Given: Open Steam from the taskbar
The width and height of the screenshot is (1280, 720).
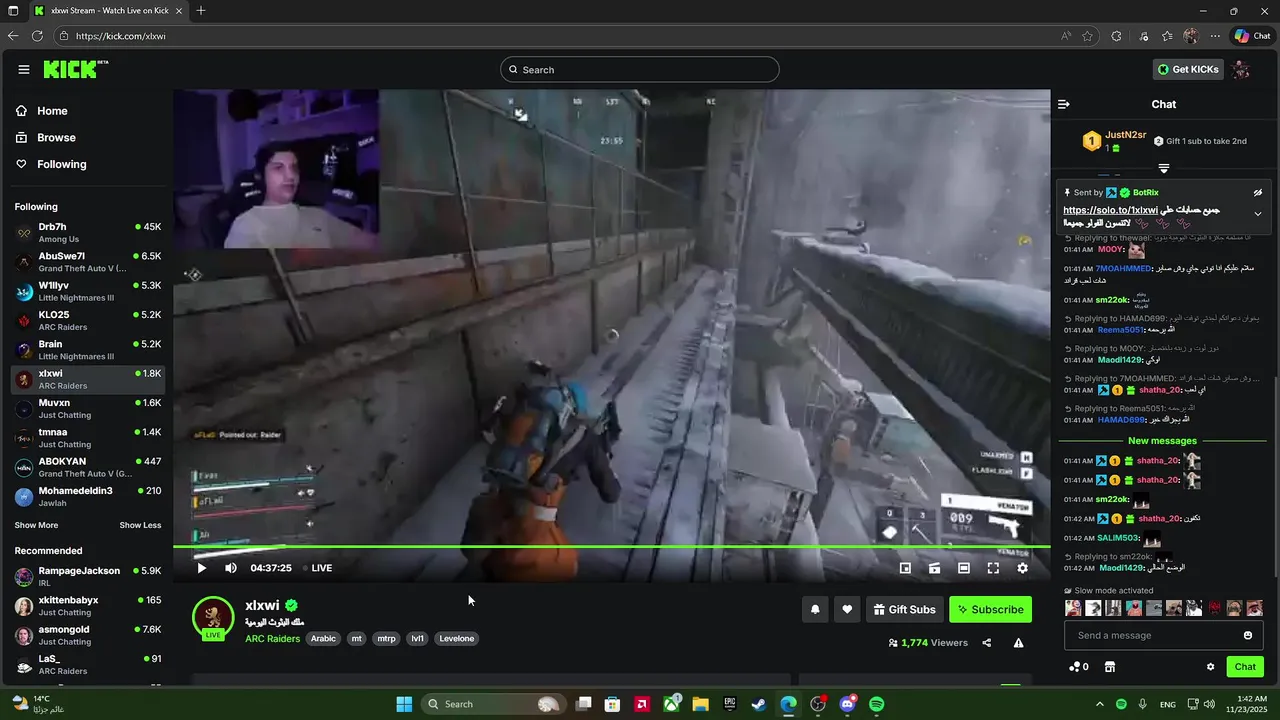Looking at the screenshot, I should pyautogui.click(x=759, y=704).
